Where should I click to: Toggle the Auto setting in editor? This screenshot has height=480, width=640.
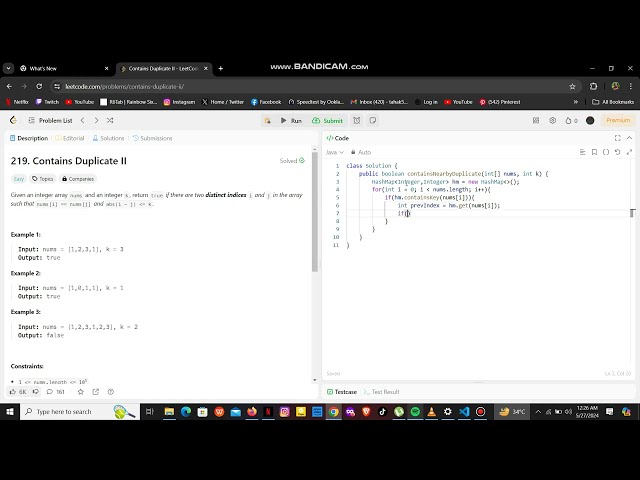(361, 152)
